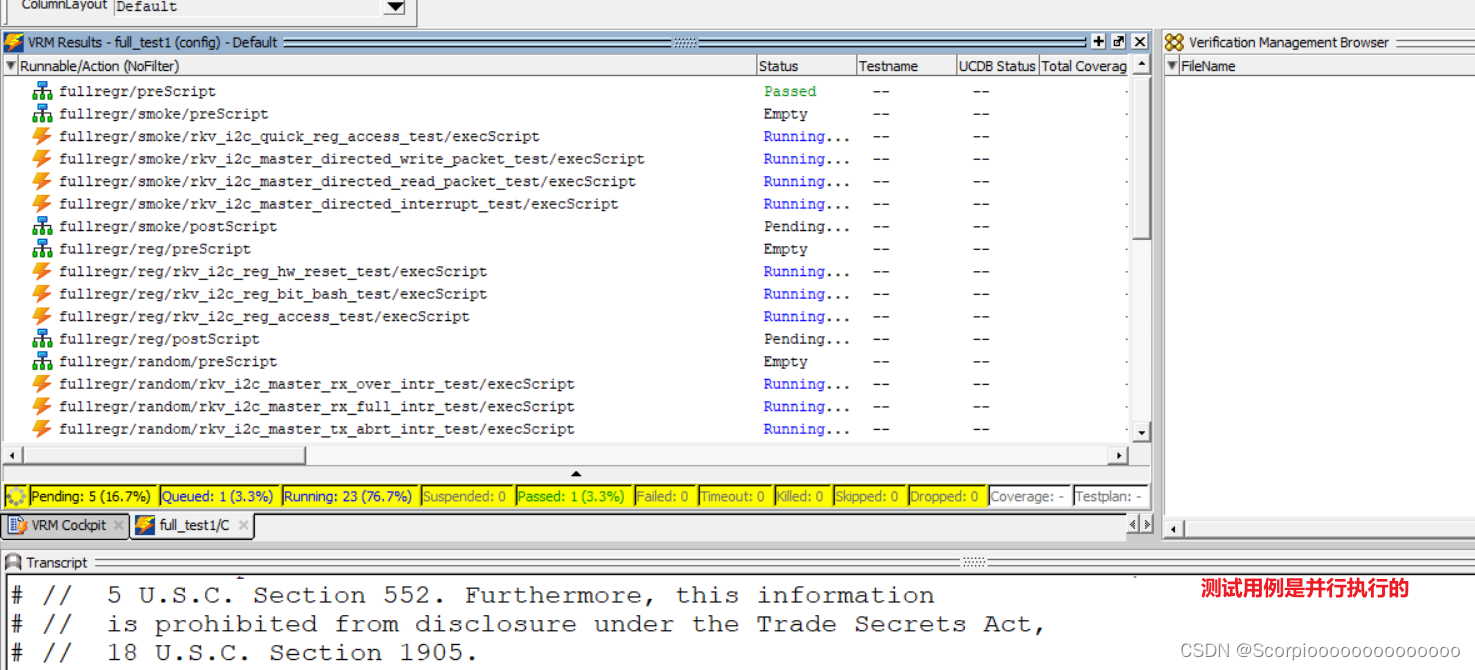The image size is (1475, 670).
Task: Click the tree icon for fullregr/random/preScript
Action: (42, 361)
